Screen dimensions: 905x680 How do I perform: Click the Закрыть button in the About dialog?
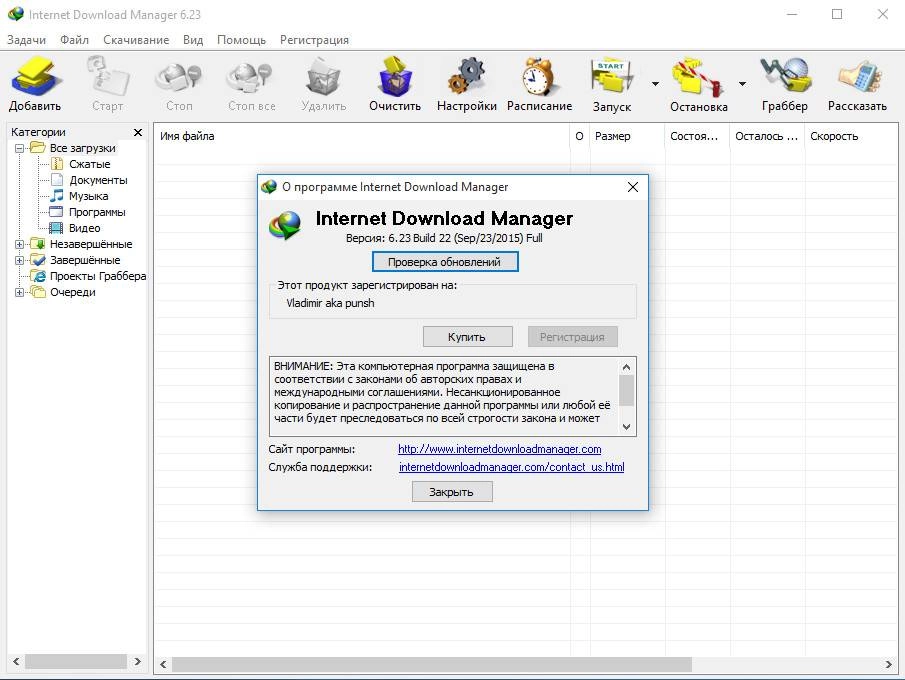452,492
